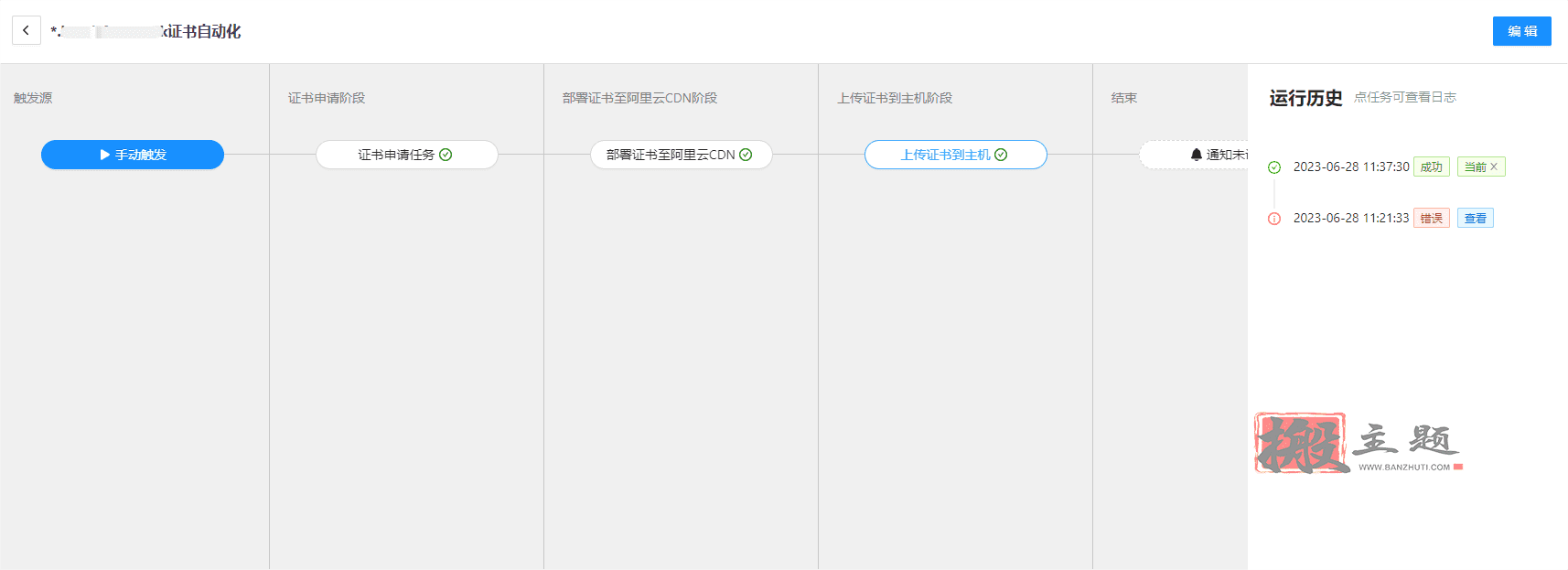Click the 上传证书到主机阶段 stage header
This screenshot has width=1568, height=570.
click(895, 98)
